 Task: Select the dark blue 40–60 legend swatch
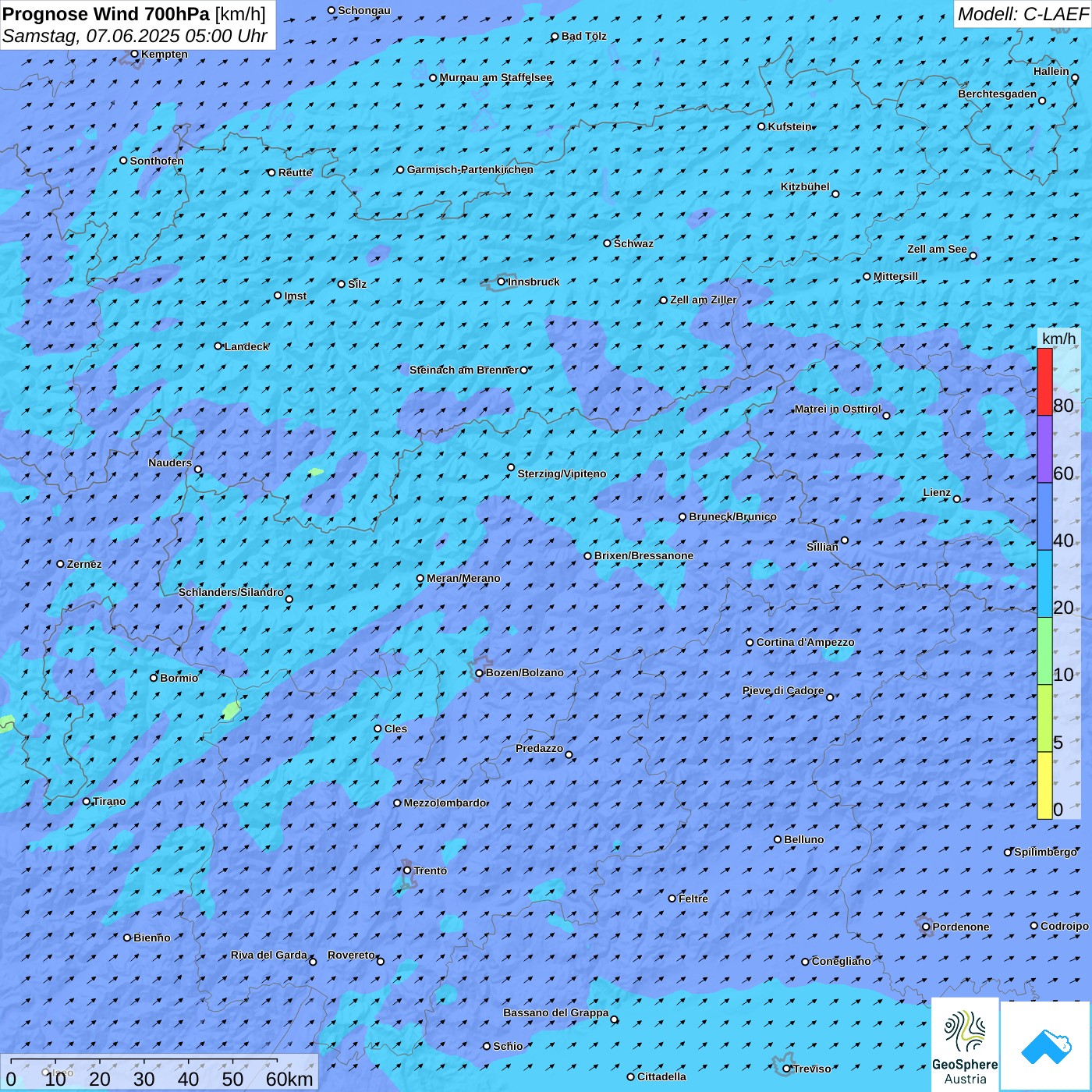(x=1044, y=516)
